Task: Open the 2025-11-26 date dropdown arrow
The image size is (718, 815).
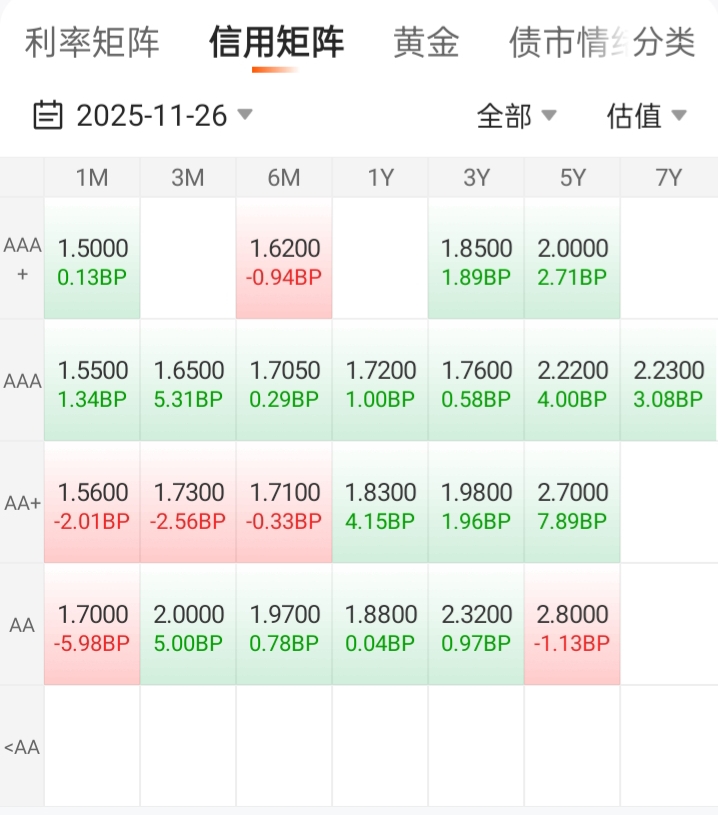Action: pyautogui.click(x=245, y=115)
